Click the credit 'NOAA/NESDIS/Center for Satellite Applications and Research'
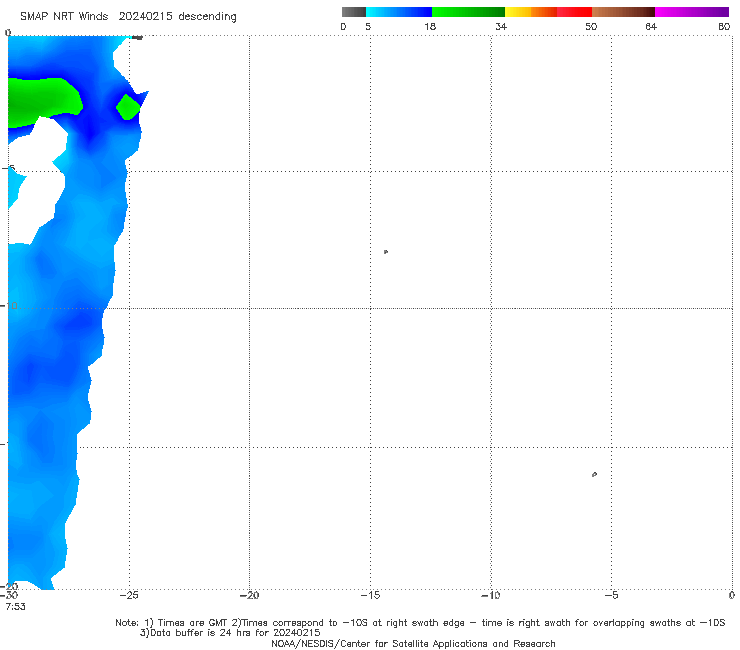 (x=413, y=644)
